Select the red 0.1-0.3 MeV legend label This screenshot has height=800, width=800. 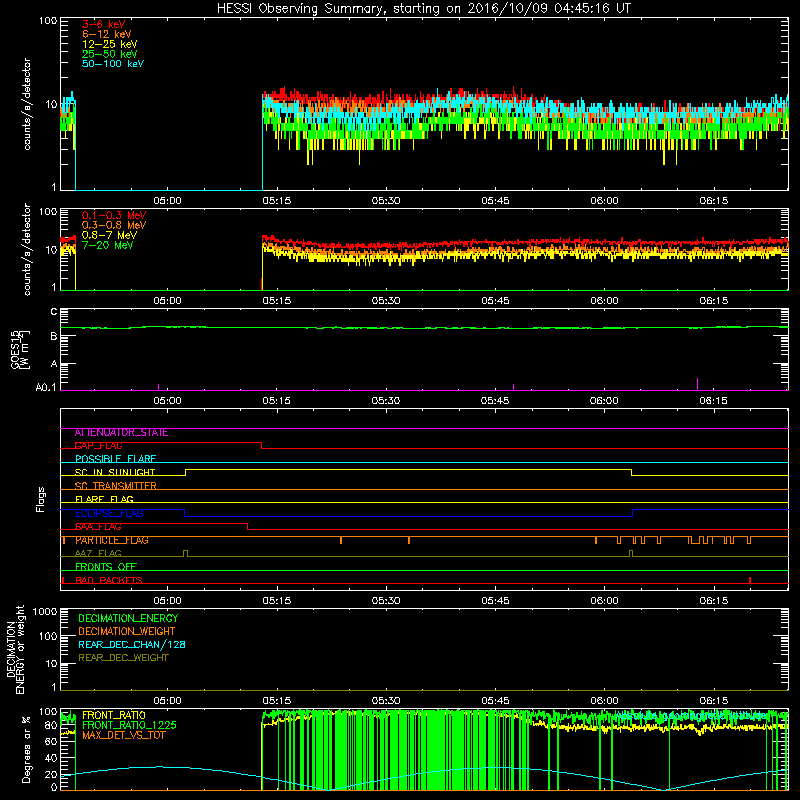[114, 215]
